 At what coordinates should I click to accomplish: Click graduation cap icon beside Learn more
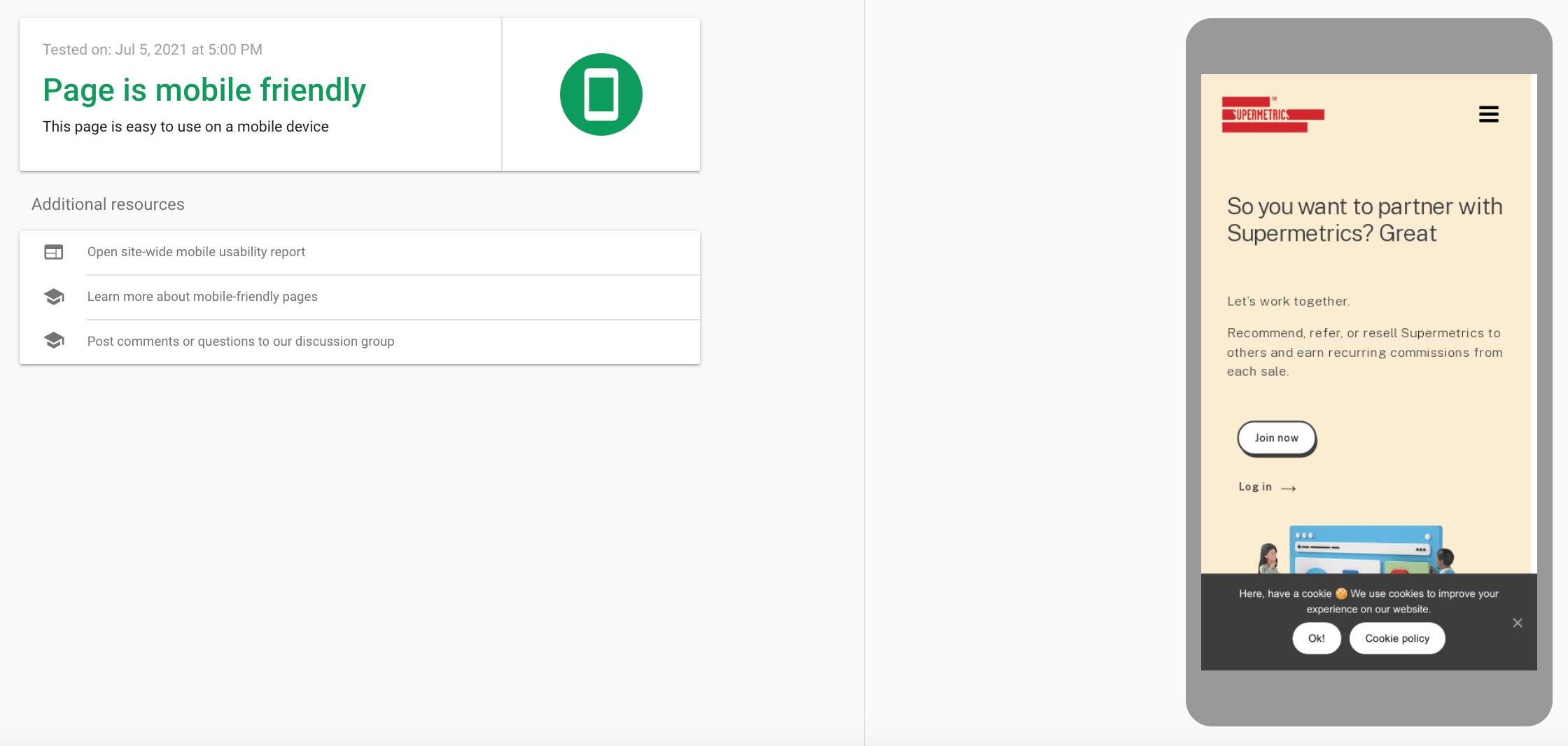click(54, 297)
